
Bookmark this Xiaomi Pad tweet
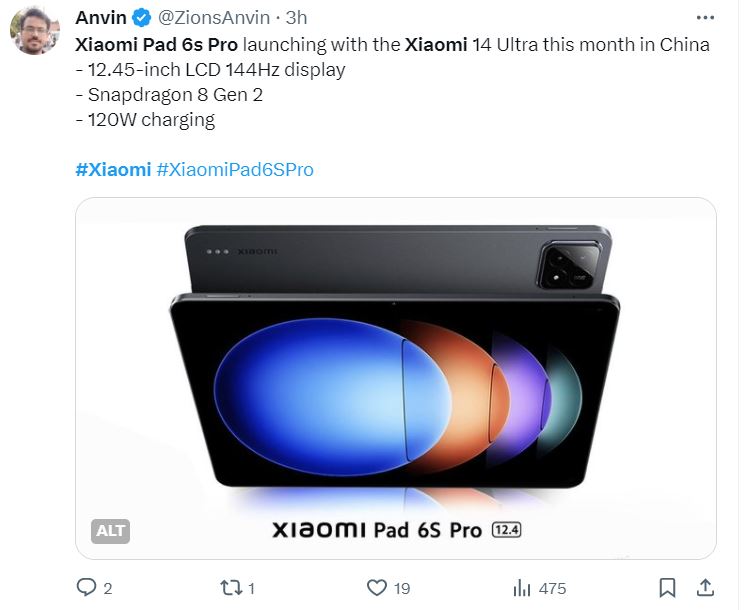(x=668, y=588)
